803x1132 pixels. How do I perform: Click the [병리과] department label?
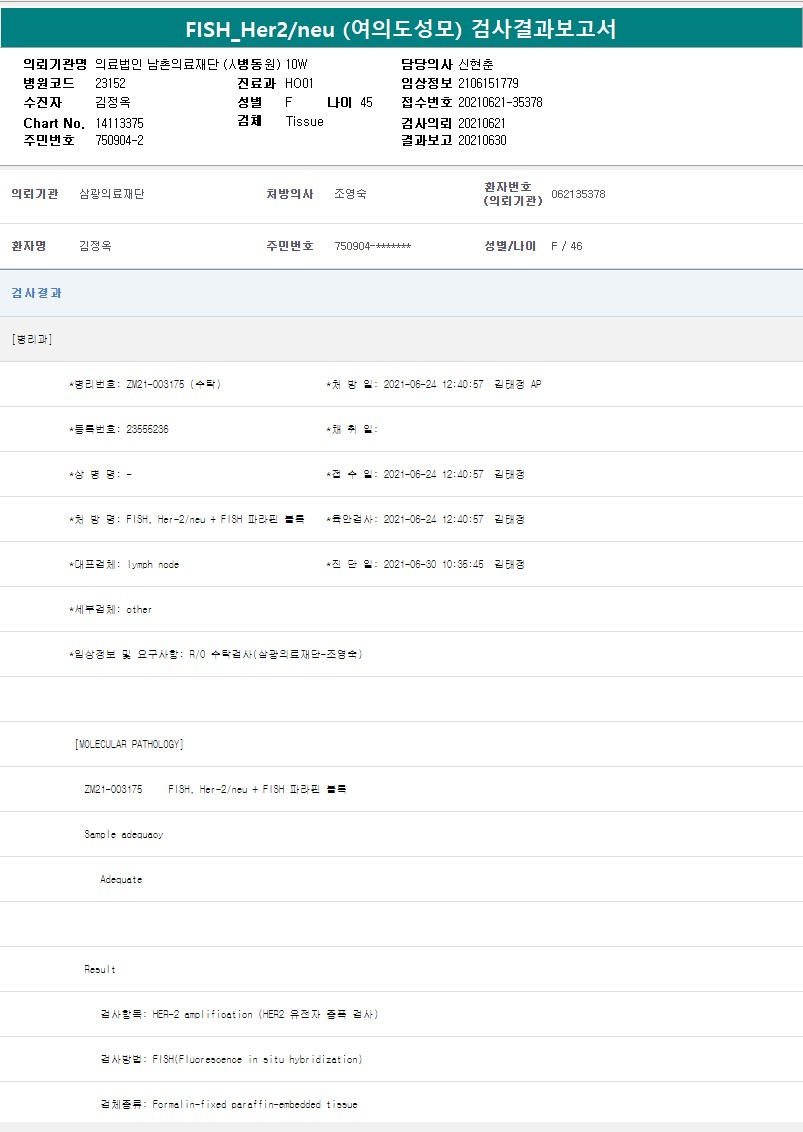coord(31,339)
